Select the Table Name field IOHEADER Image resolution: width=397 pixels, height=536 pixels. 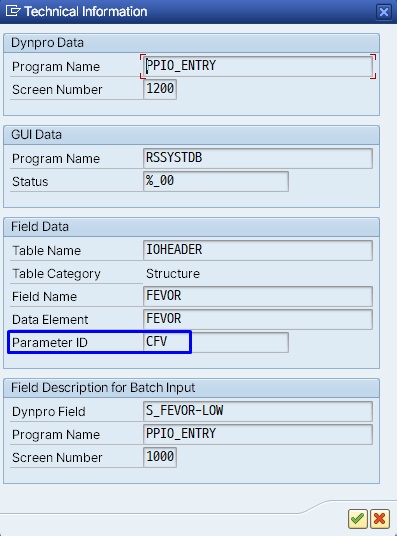point(258,250)
